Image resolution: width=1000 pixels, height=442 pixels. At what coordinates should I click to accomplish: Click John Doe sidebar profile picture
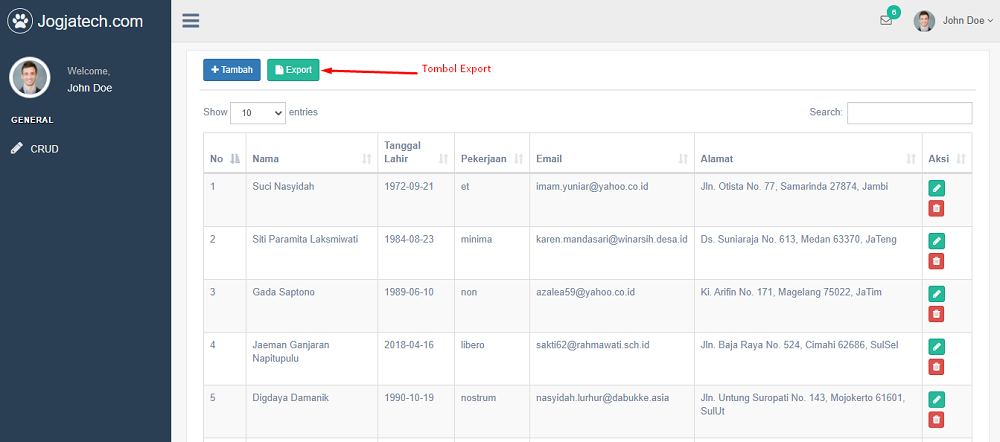pyautogui.click(x=30, y=78)
